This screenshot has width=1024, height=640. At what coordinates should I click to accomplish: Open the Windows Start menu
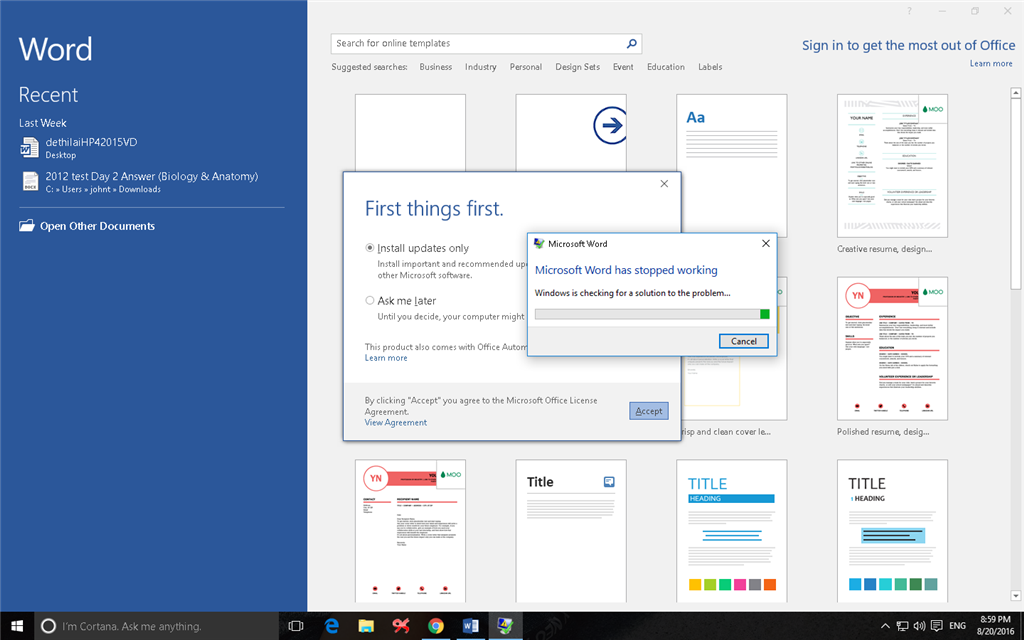click(17, 626)
